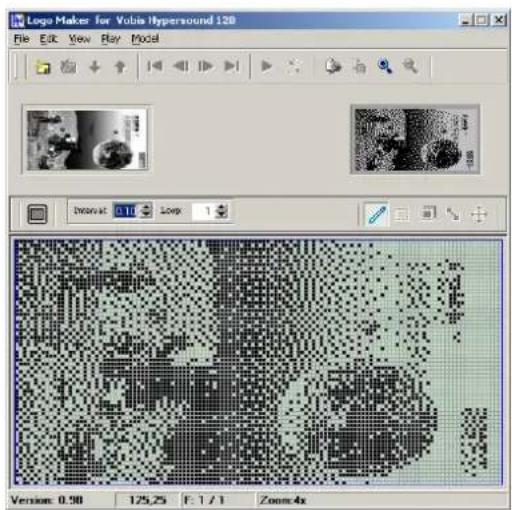512x510 pixels.
Task: Open the Model menu
Action: pos(145,39)
